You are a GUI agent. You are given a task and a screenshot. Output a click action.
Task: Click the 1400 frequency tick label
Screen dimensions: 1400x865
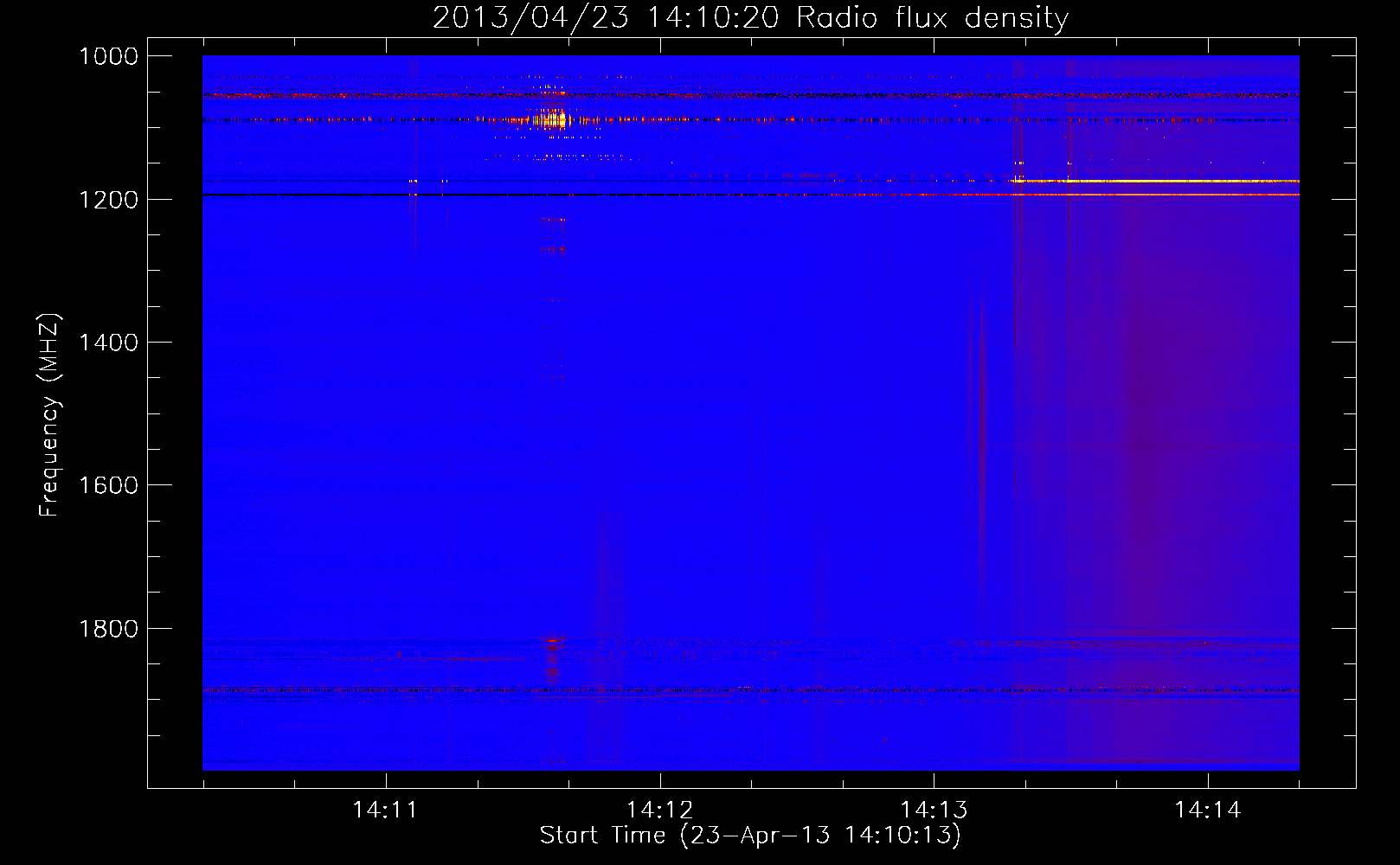click(108, 343)
